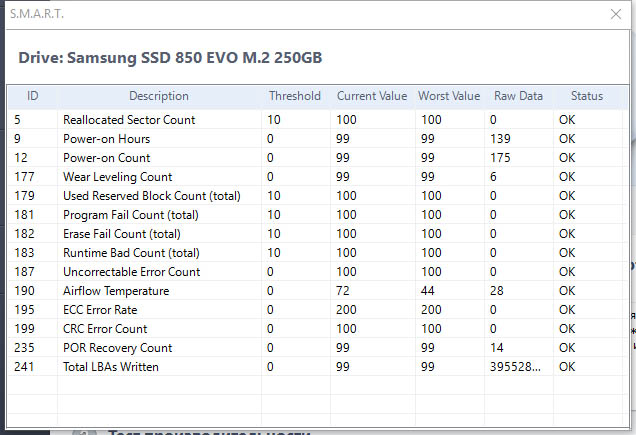Viewport: 636px width, 435px height.
Task: Select the Reallocated Sector Count row
Action: (x=316, y=120)
